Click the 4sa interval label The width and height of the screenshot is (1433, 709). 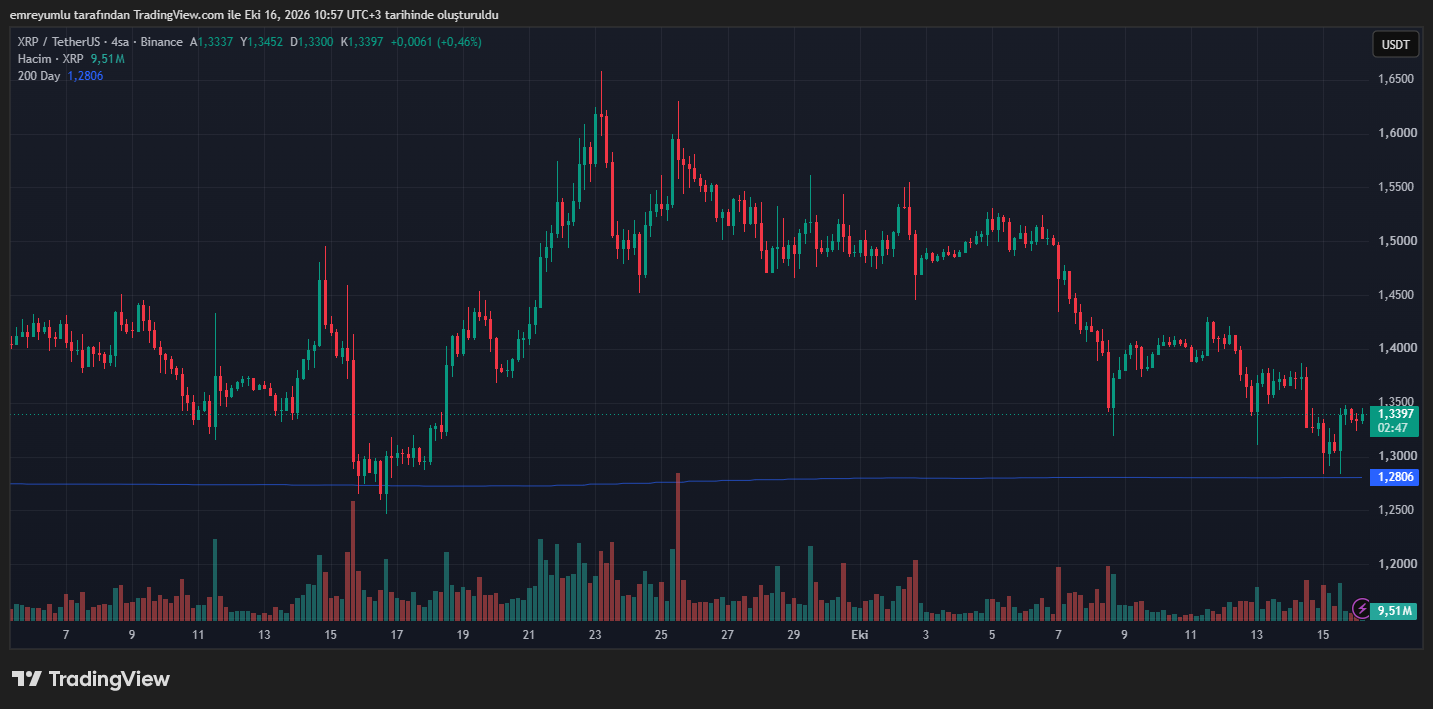click(121, 42)
